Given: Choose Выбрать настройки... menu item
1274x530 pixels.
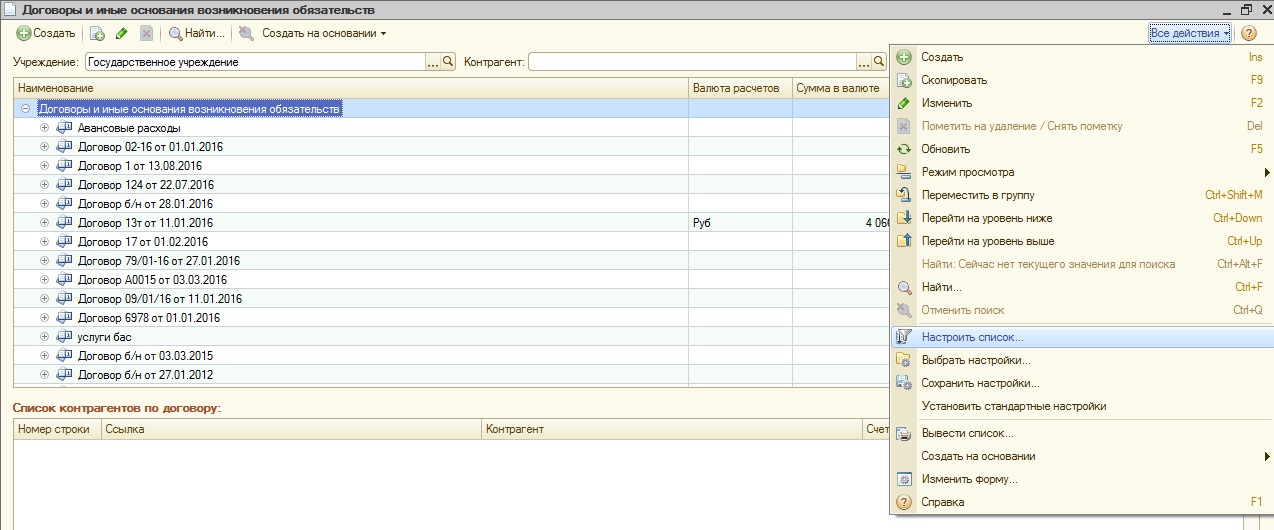Looking at the screenshot, I should pyautogui.click(x=1081, y=360).
